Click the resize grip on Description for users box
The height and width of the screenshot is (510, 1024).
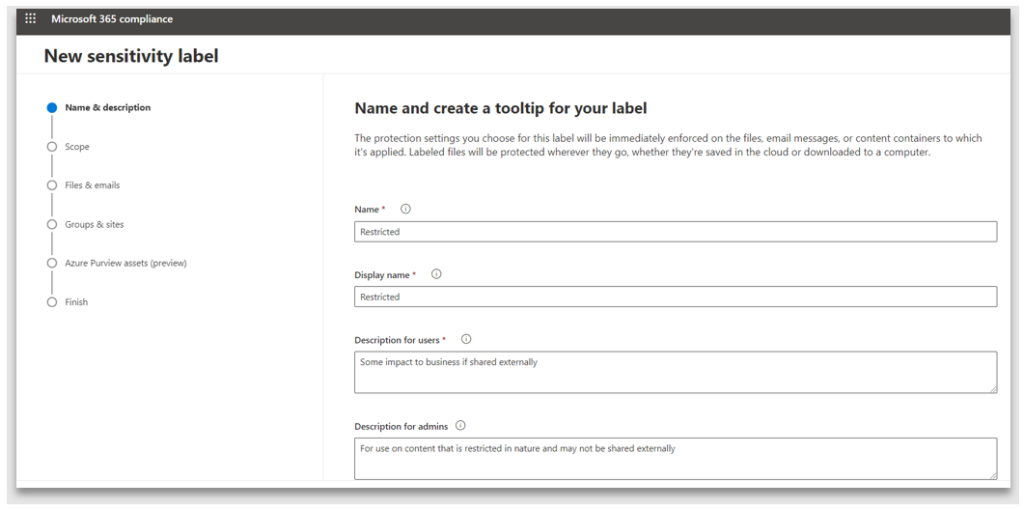(992, 388)
